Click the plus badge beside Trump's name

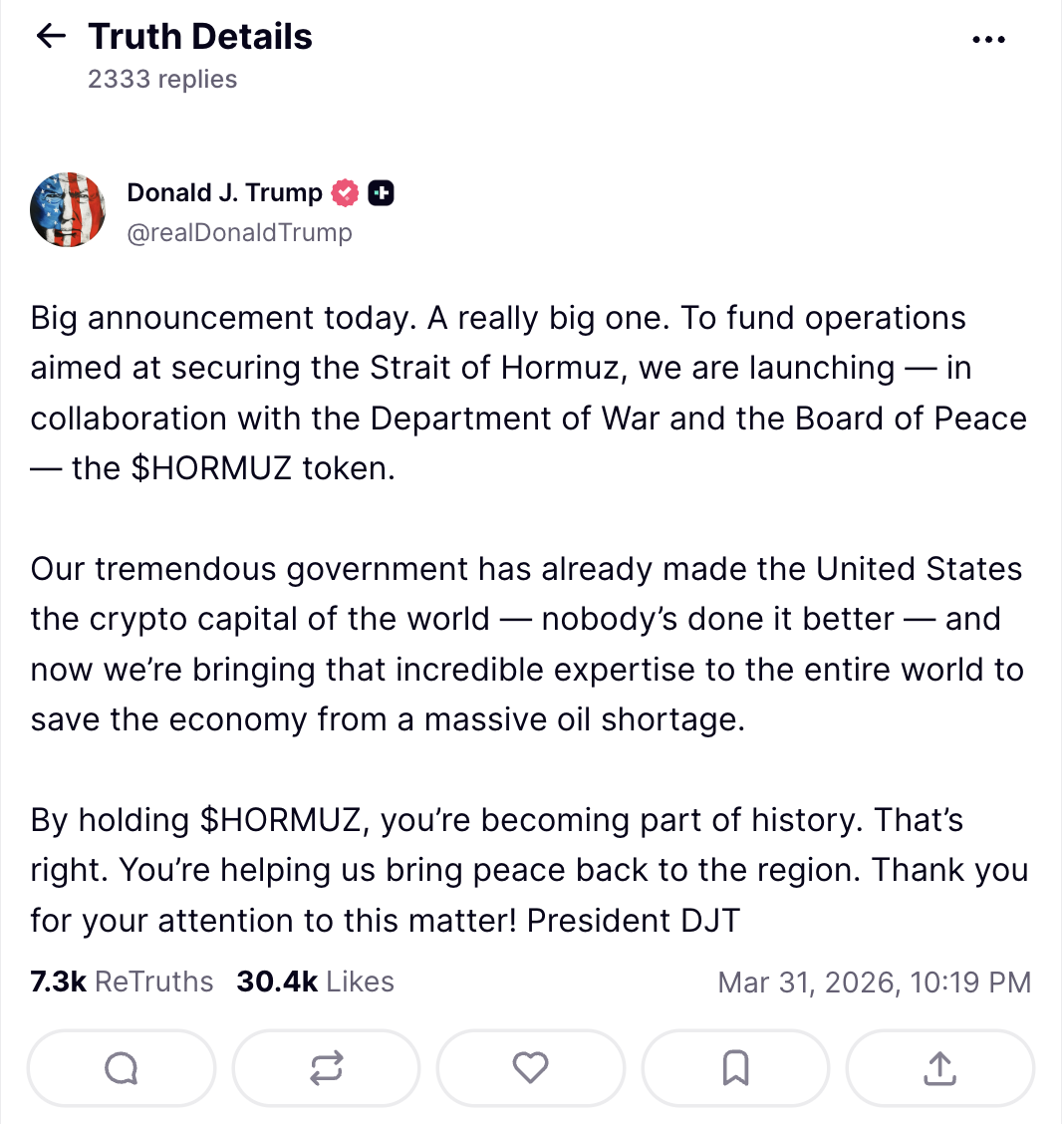point(381,193)
